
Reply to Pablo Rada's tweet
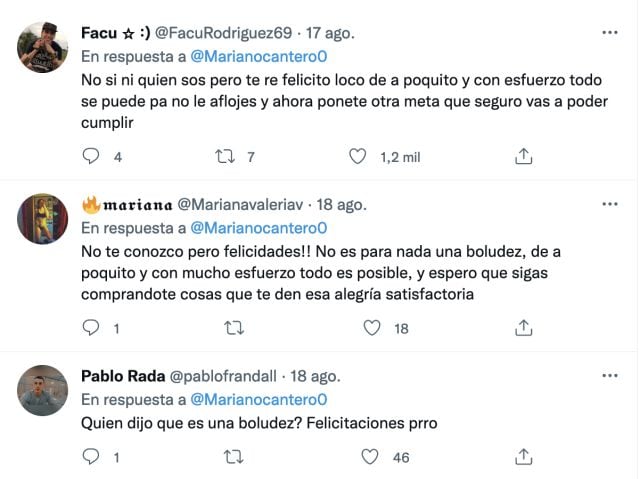click(91, 457)
